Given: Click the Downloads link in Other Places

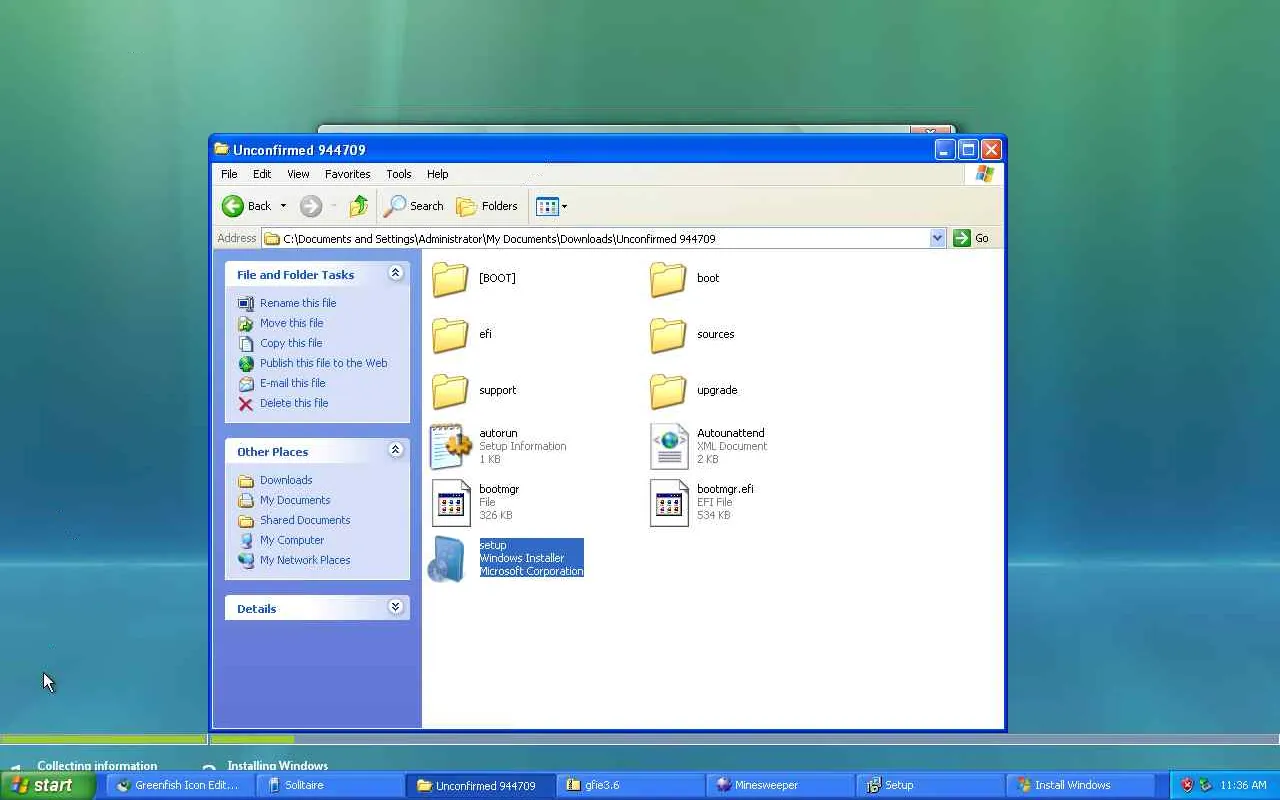Looking at the screenshot, I should [286, 480].
